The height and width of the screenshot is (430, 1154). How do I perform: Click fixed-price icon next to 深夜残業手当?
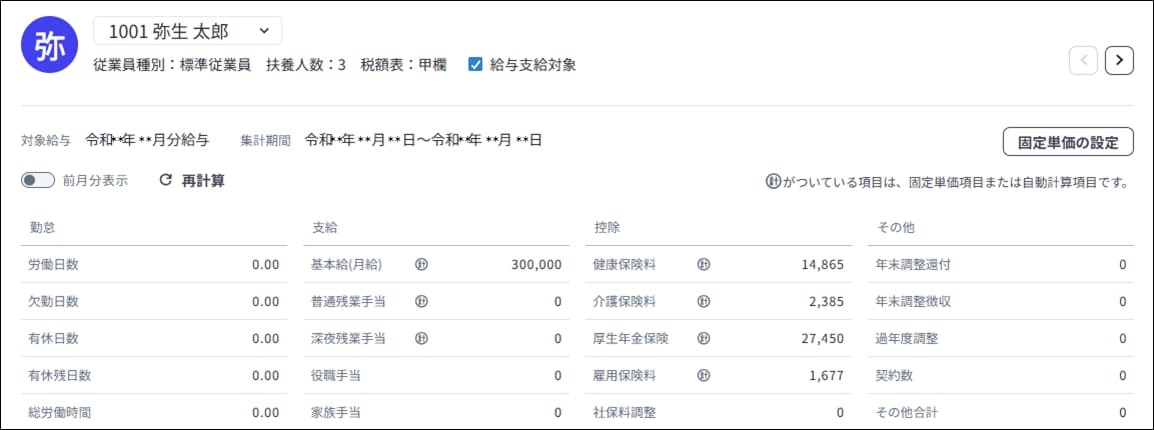[x=421, y=338]
